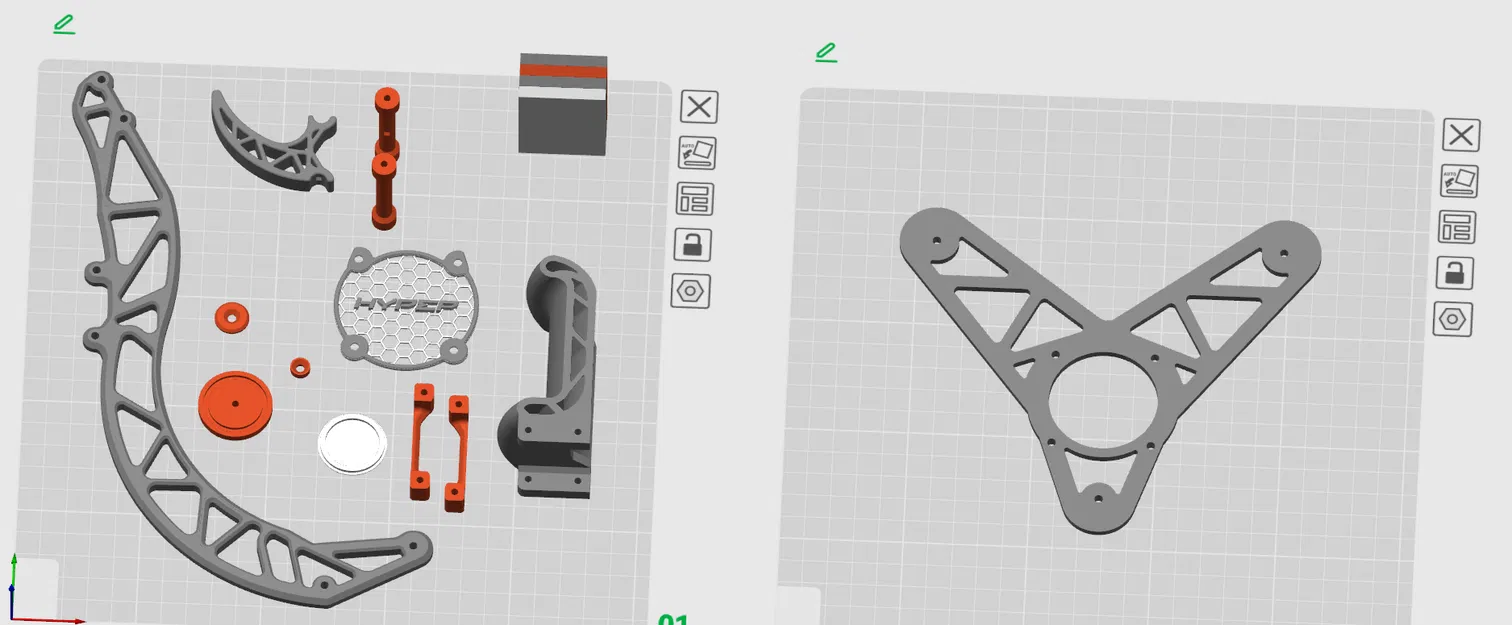Select the right orange clip bracket
The image size is (1512, 625).
[457, 452]
